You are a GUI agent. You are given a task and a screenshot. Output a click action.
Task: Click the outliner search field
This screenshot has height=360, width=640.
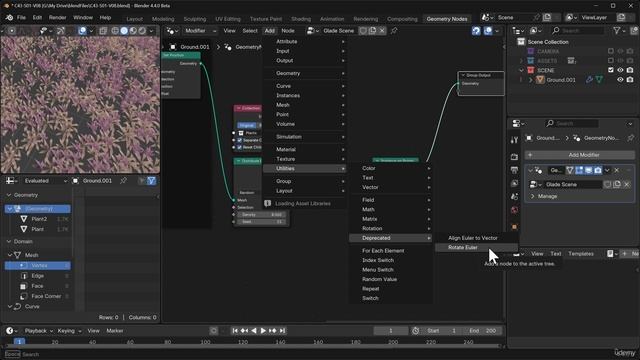pyautogui.click(x=578, y=31)
